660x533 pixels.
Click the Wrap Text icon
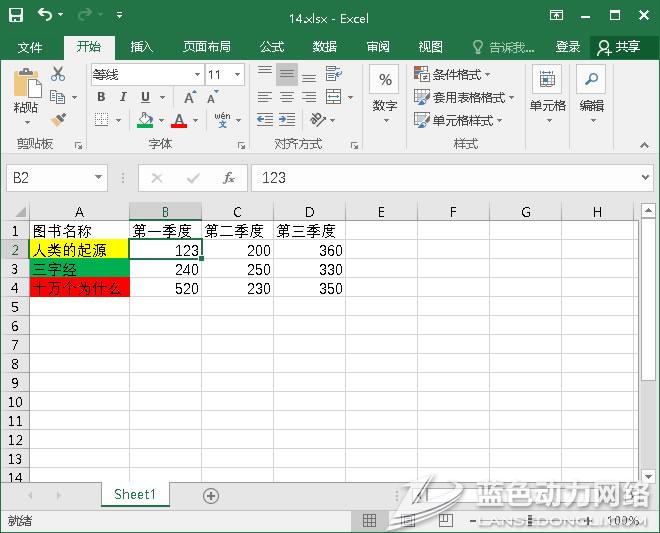click(x=334, y=74)
